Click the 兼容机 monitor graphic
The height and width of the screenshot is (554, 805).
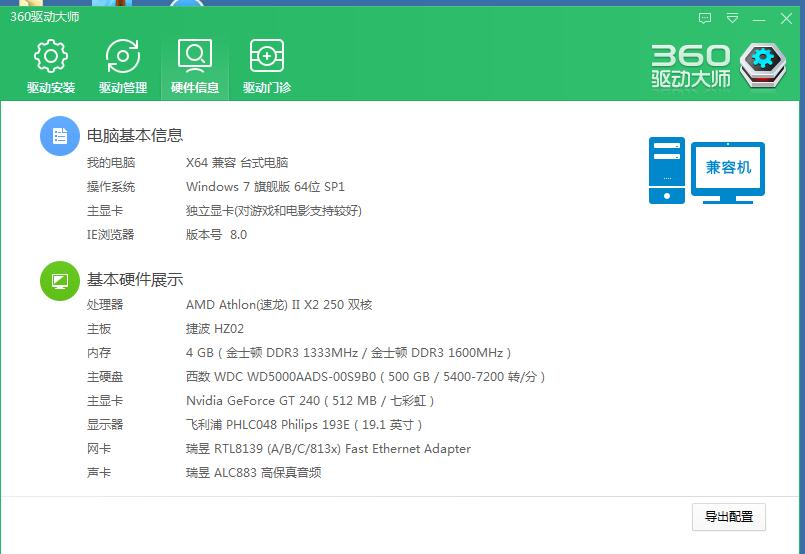pos(728,173)
